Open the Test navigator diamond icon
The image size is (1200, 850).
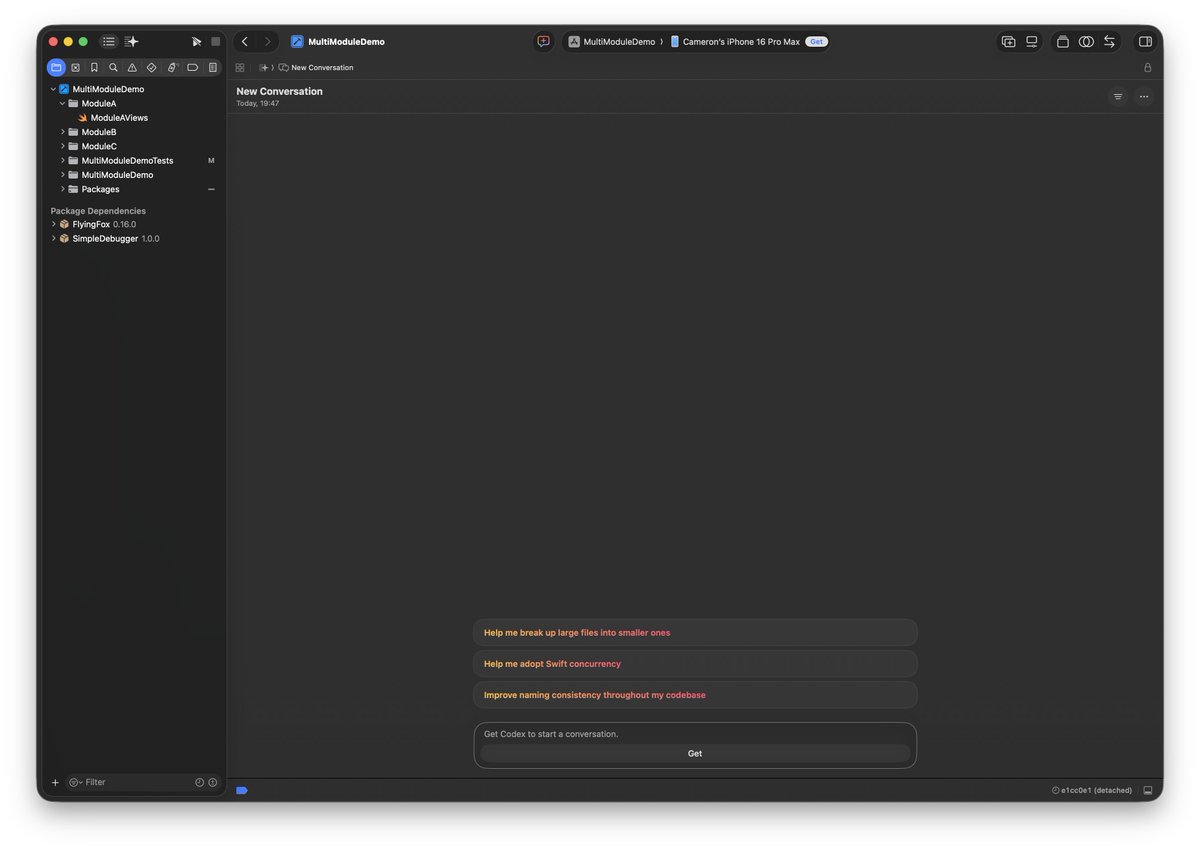pos(151,67)
